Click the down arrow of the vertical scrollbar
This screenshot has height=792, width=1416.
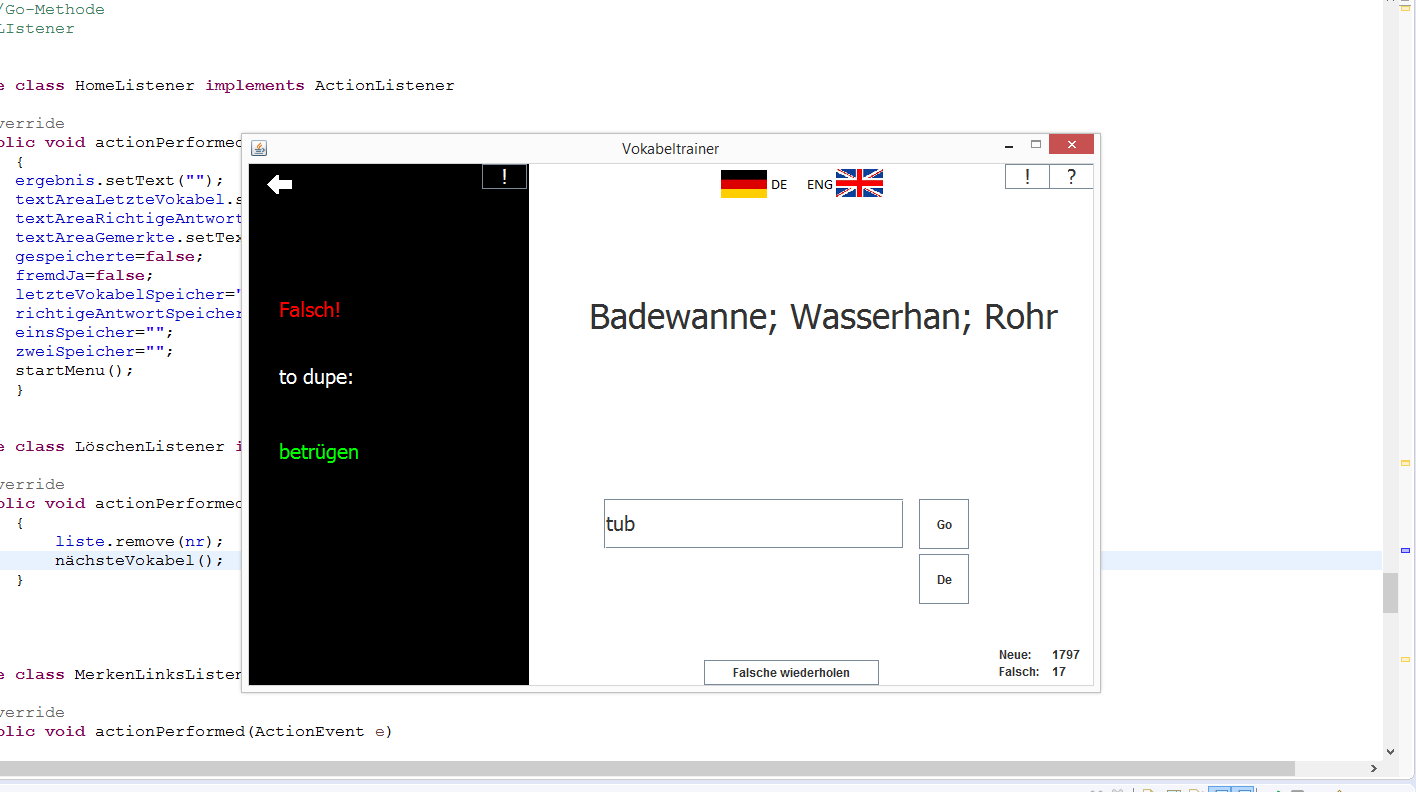[1391, 750]
